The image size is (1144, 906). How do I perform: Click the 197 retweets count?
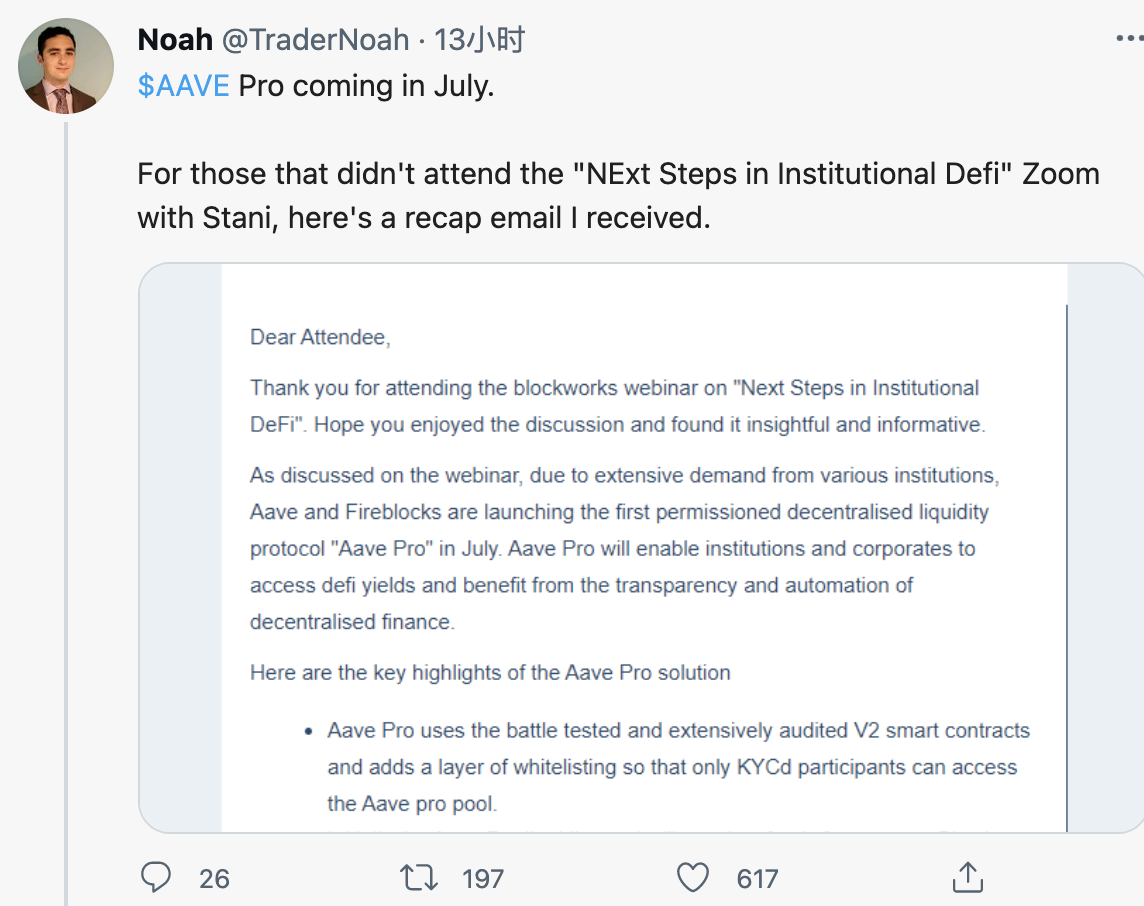pos(483,878)
